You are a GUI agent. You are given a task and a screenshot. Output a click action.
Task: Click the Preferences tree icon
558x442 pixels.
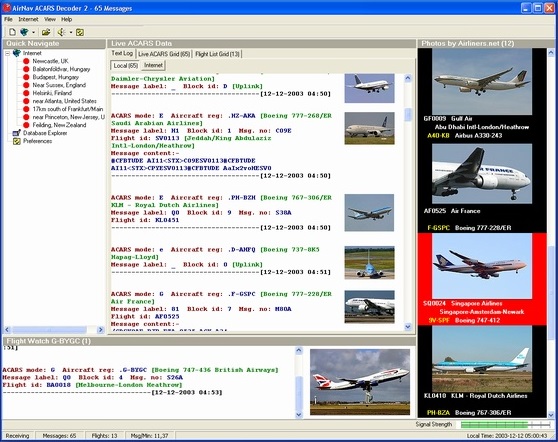16,141
